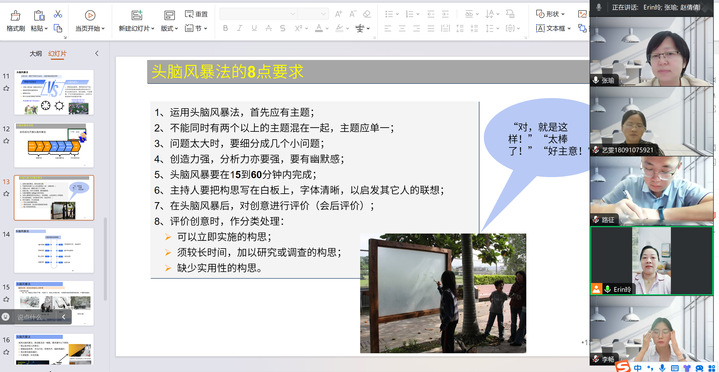
Task: Toggle underline formatting button
Action: click(x=254, y=28)
